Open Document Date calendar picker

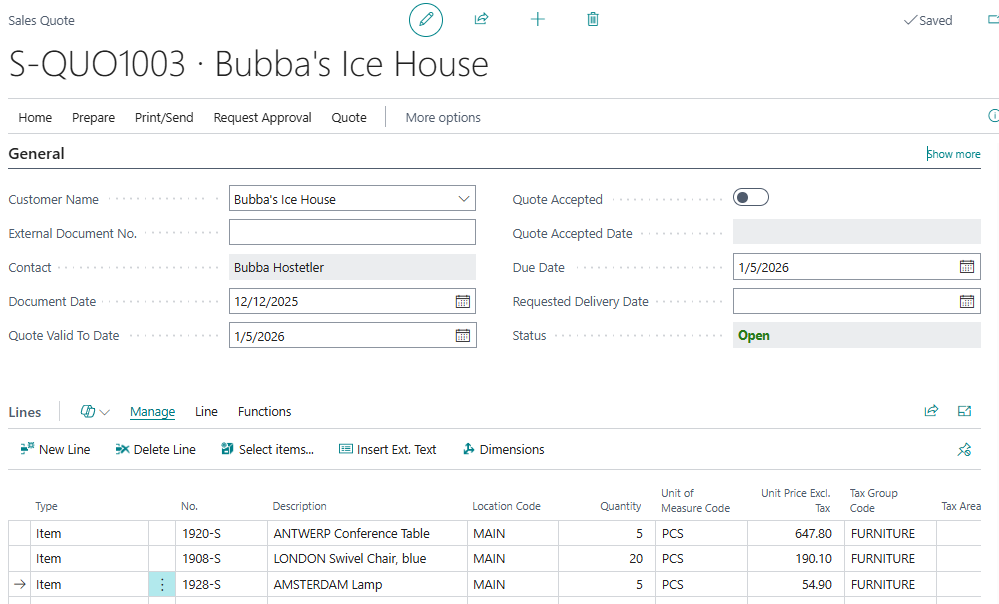[x=463, y=301]
